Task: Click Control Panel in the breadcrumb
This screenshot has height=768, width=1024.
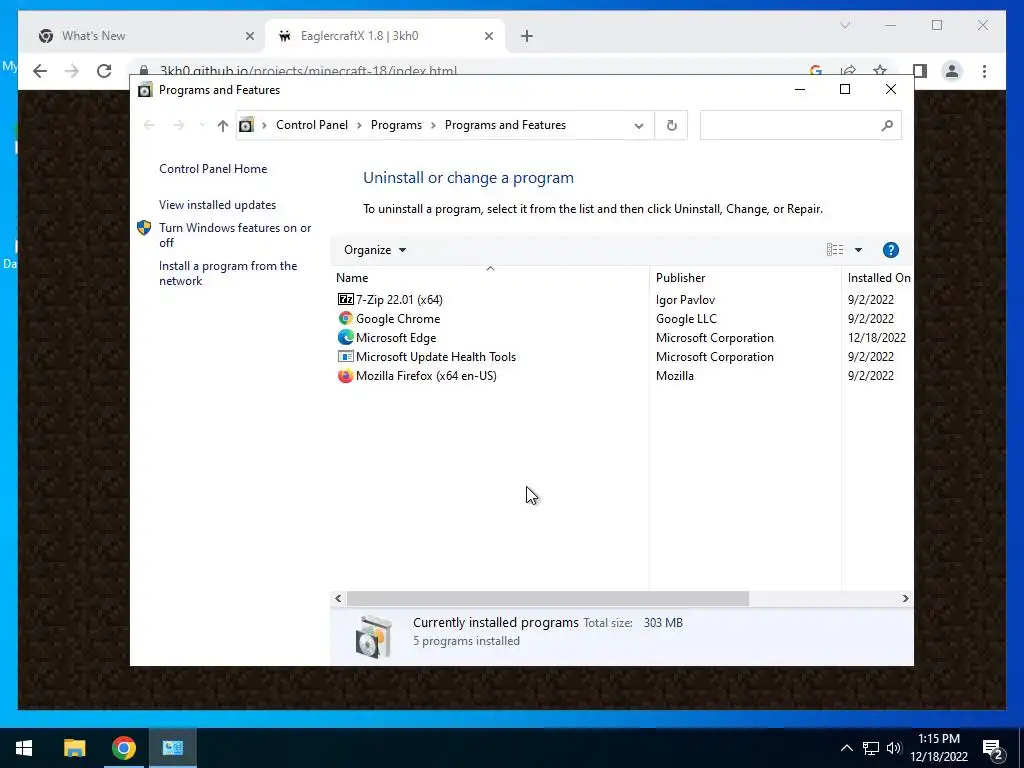Action: (x=312, y=125)
